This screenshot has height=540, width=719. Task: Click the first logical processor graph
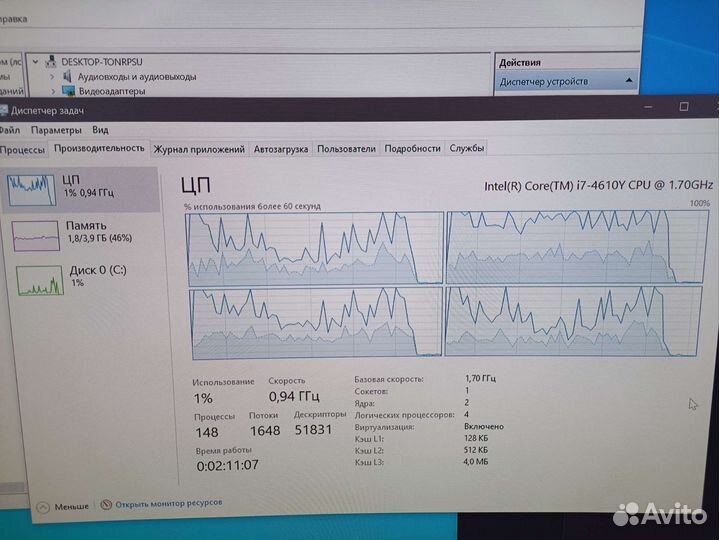click(315, 248)
